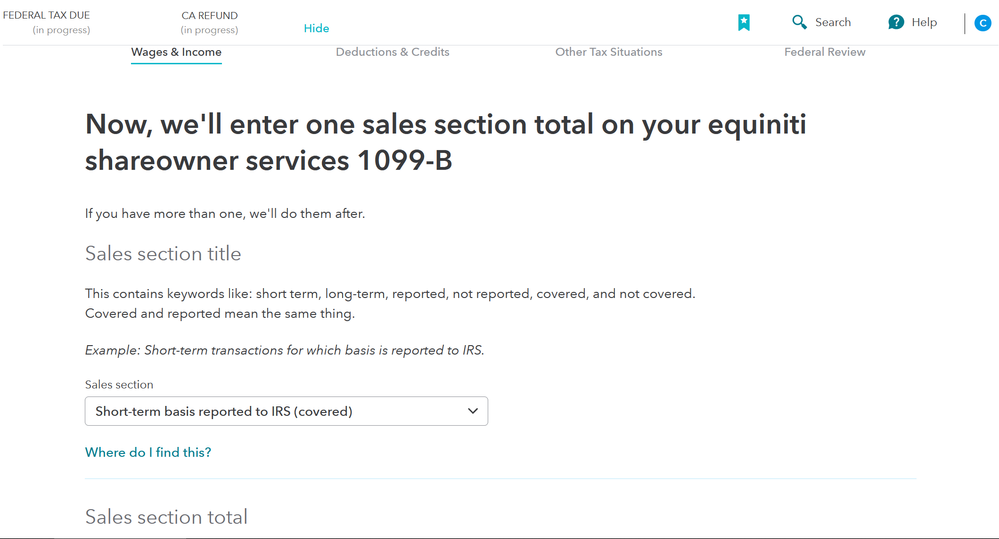This screenshot has width=999, height=539.
Task: Click the equiniti shareowner services 1099-B headline
Action: (x=445, y=142)
